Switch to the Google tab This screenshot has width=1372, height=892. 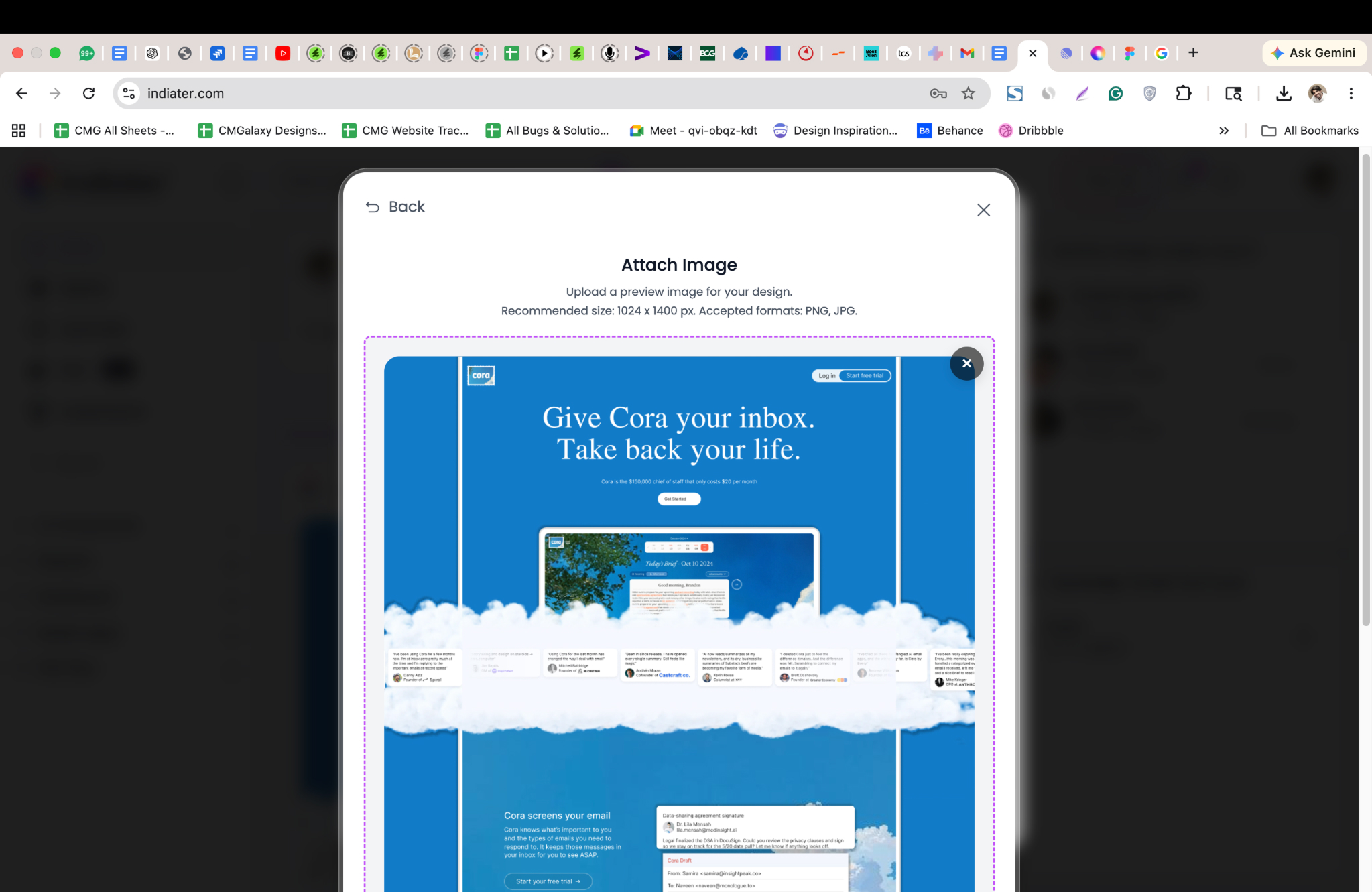(1162, 53)
